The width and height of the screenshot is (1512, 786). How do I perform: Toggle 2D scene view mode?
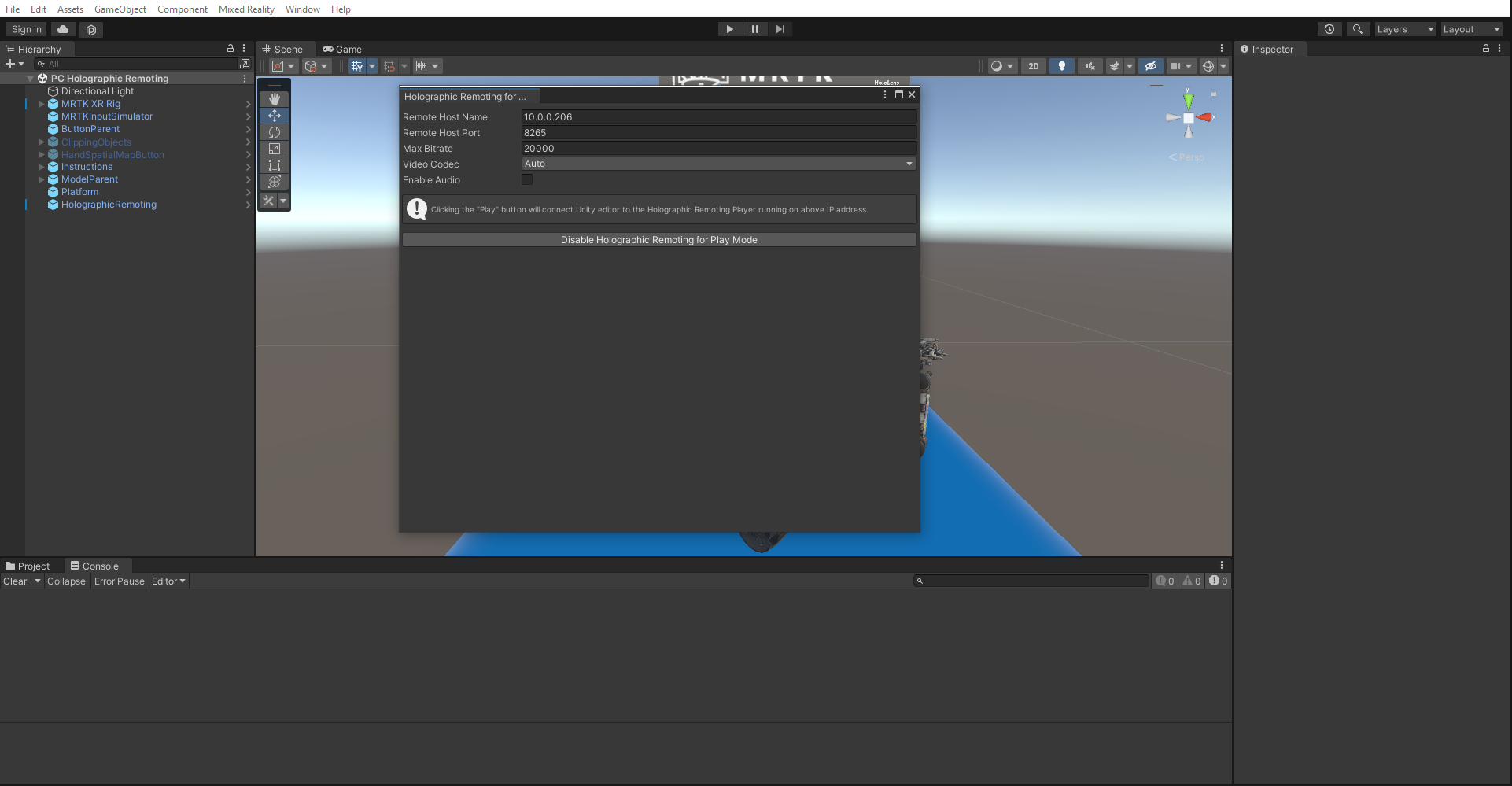pyautogui.click(x=1033, y=66)
